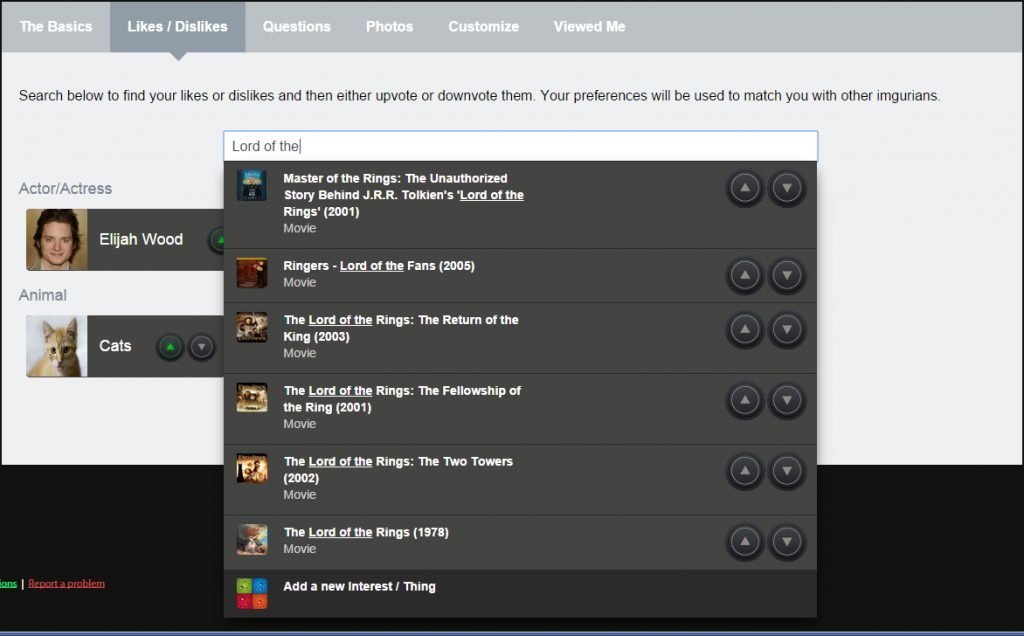
Task: Click 'The Lord of the Rings (1978)' title
Action: point(366,532)
